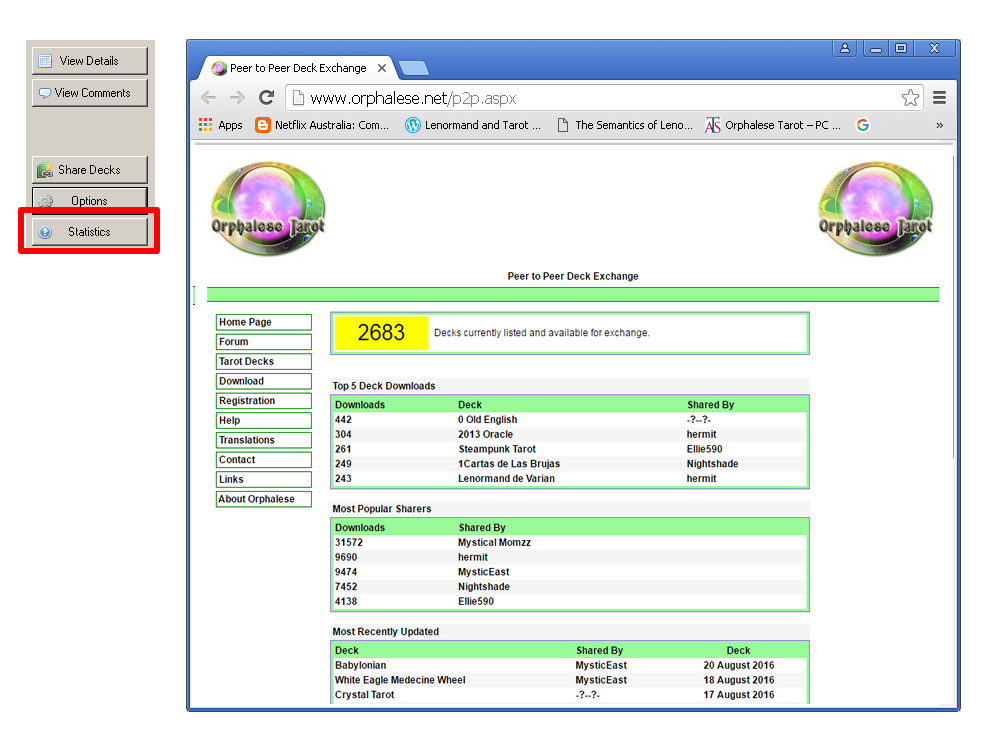Click the Chrome user profile icon
Image resolution: width=1000 pixels, height=750 pixels.
pos(845,48)
